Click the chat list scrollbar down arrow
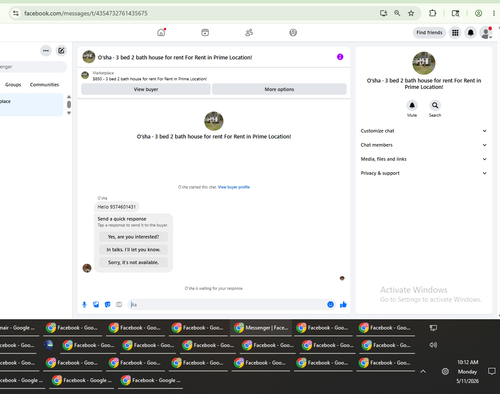 point(69,113)
